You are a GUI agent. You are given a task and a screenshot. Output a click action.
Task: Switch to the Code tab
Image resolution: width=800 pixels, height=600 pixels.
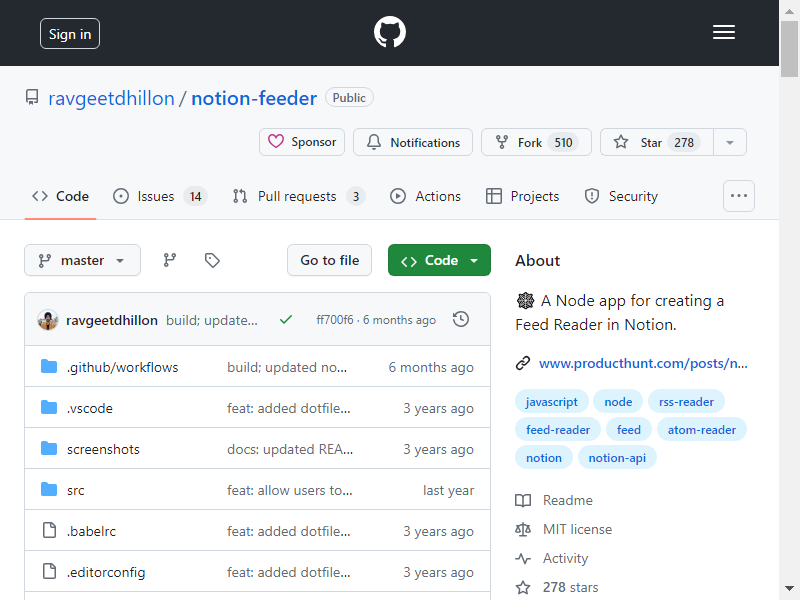tap(60, 196)
